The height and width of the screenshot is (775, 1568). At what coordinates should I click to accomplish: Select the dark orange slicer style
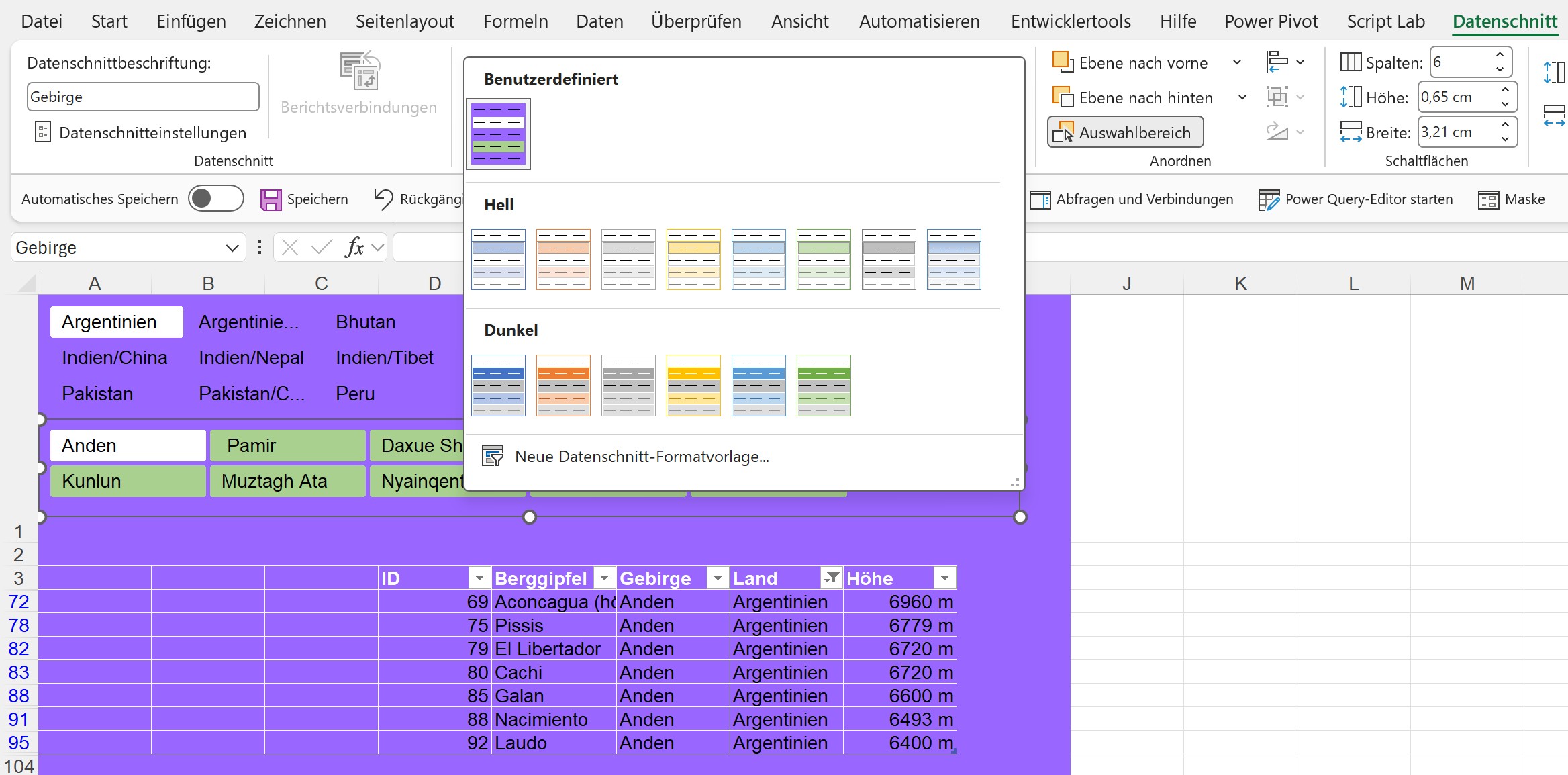coord(563,385)
